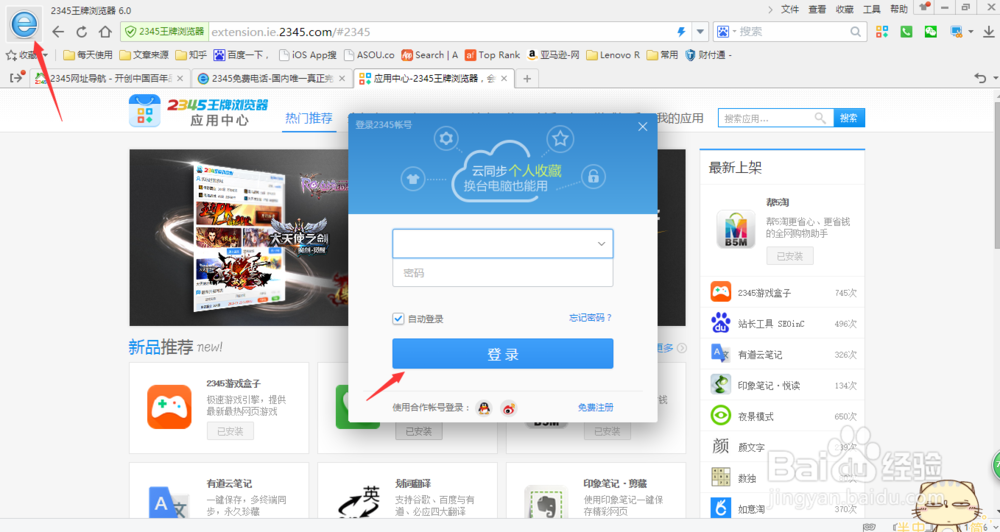Switch to the 2345网址导航 tab
Viewport: 1000px width, 532px height.
tap(110, 78)
